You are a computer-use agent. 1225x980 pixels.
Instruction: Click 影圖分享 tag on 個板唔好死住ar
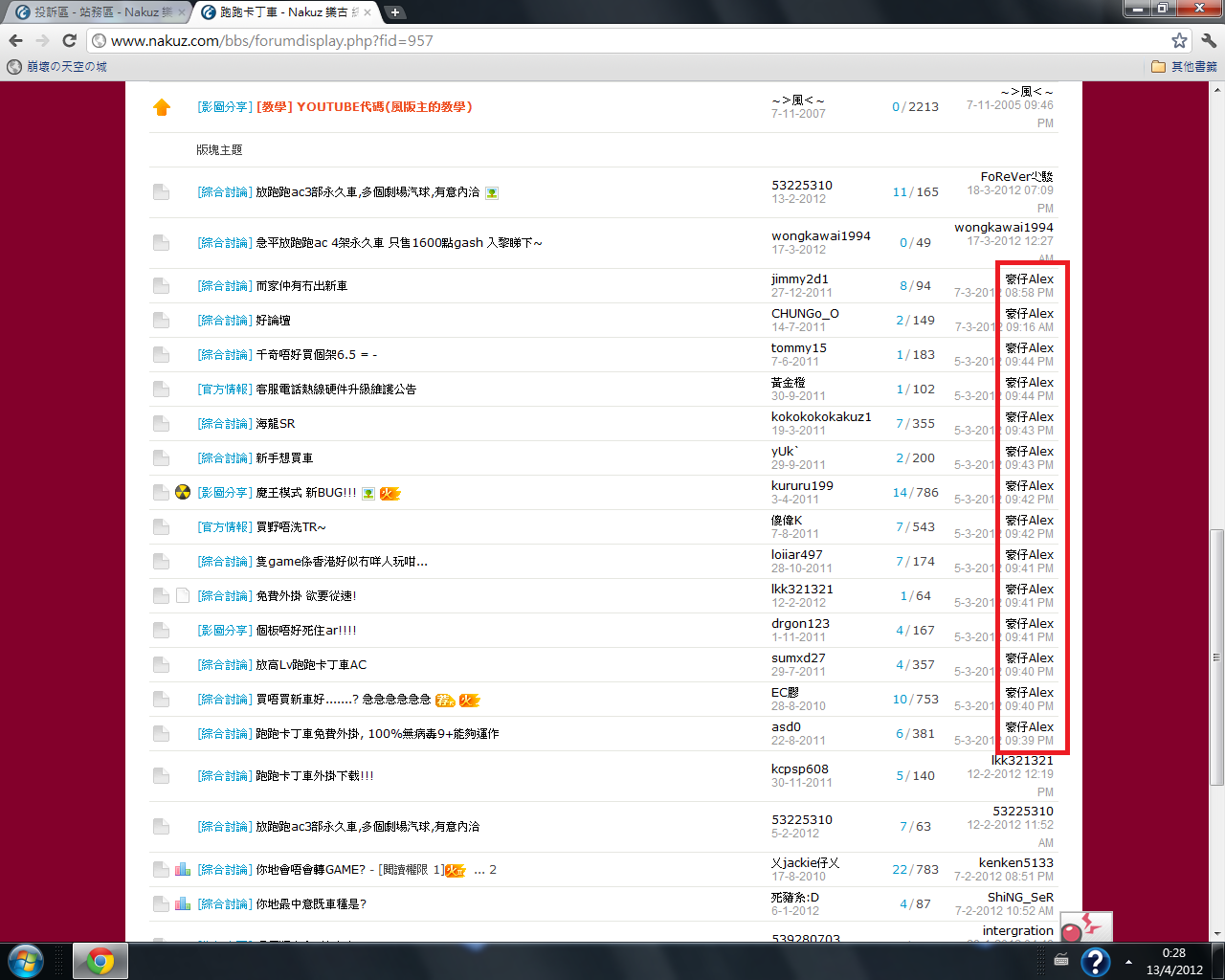coord(225,630)
